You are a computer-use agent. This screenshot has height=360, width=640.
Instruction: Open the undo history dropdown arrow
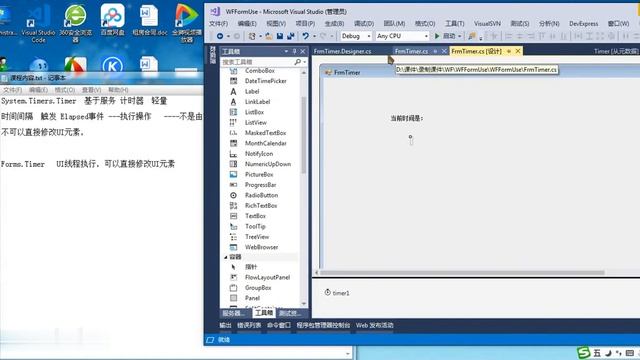click(x=314, y=36)
